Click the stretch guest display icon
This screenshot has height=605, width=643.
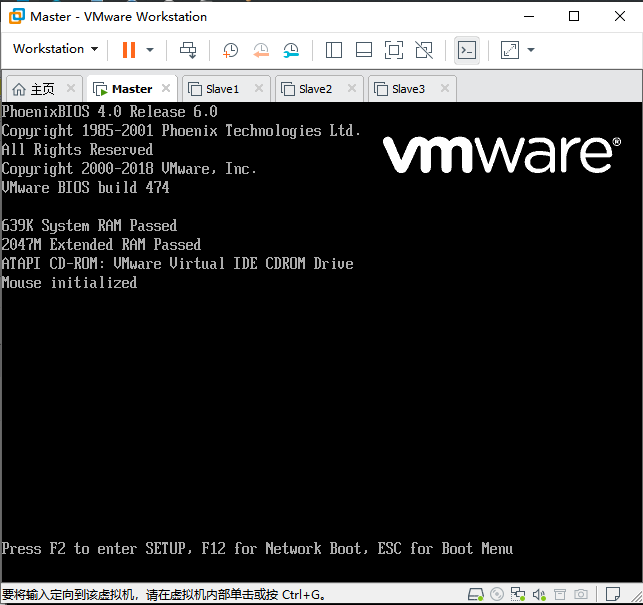point(510,50)
